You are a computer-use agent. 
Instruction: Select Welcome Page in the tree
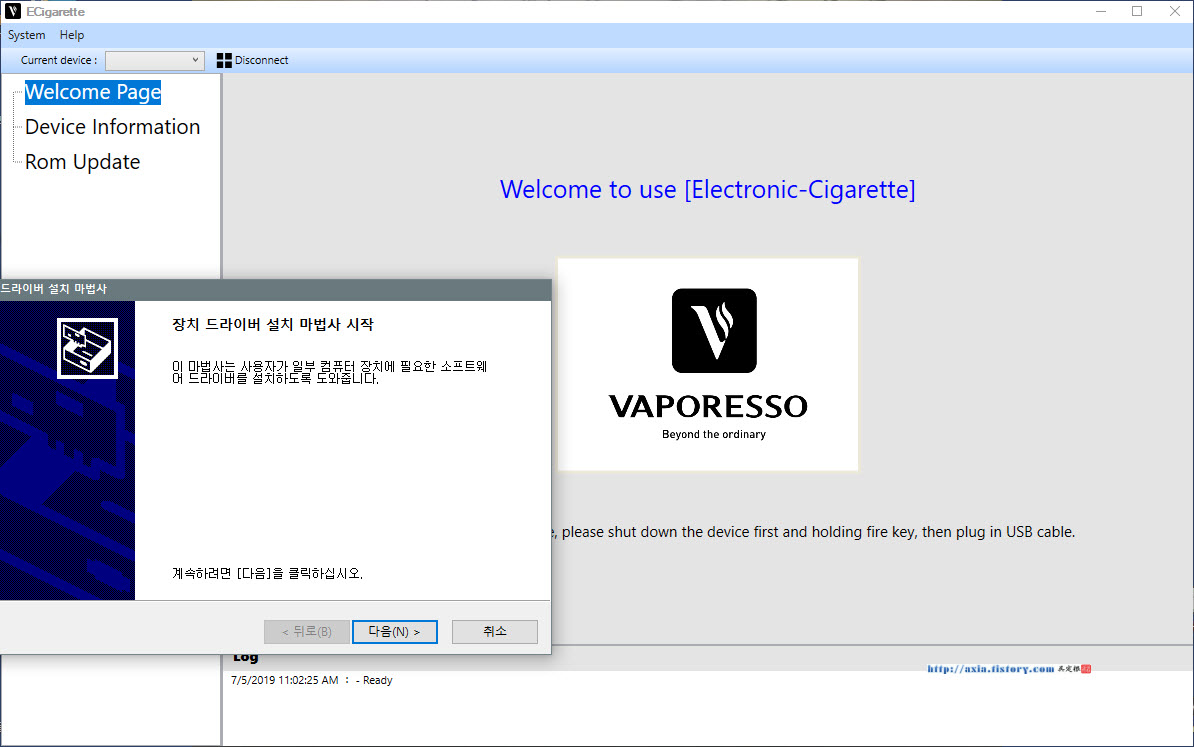click(93, 92)
